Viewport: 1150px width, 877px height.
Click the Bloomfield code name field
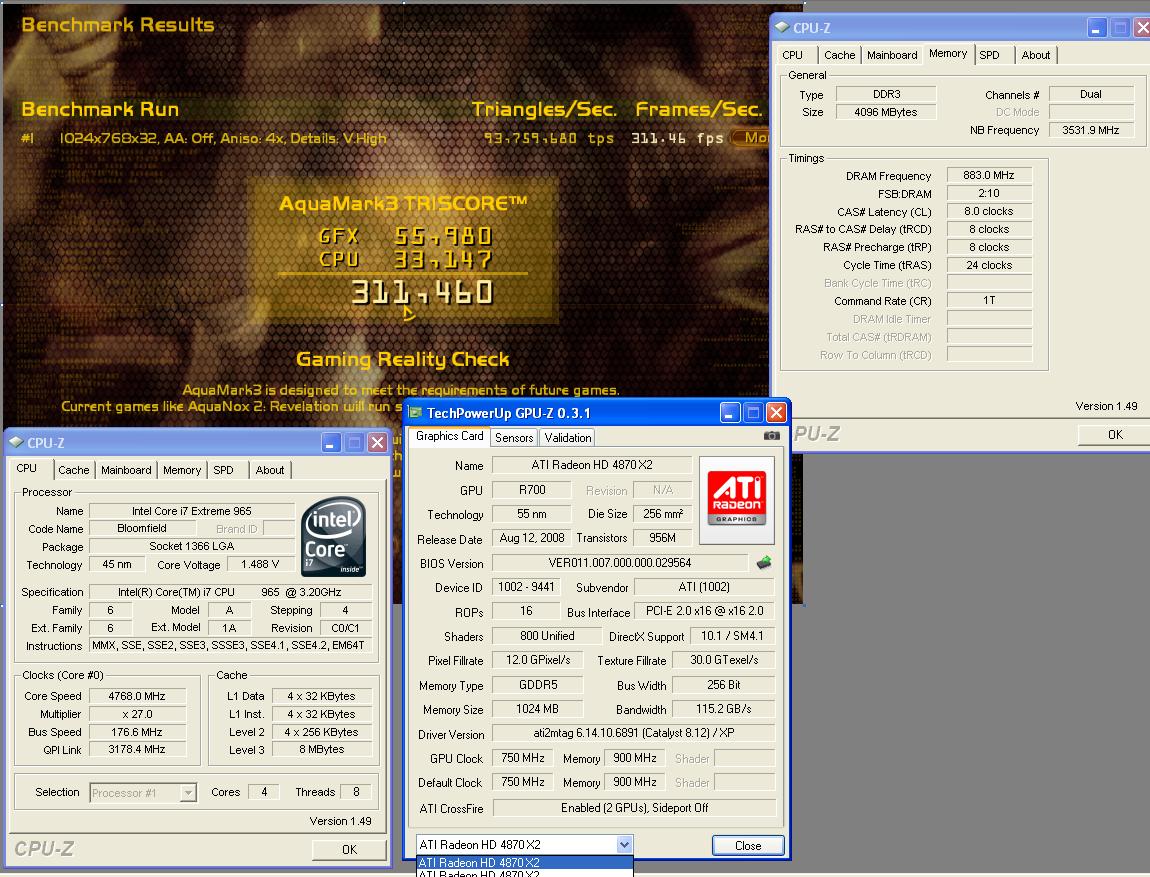click(x=142, y=528)
